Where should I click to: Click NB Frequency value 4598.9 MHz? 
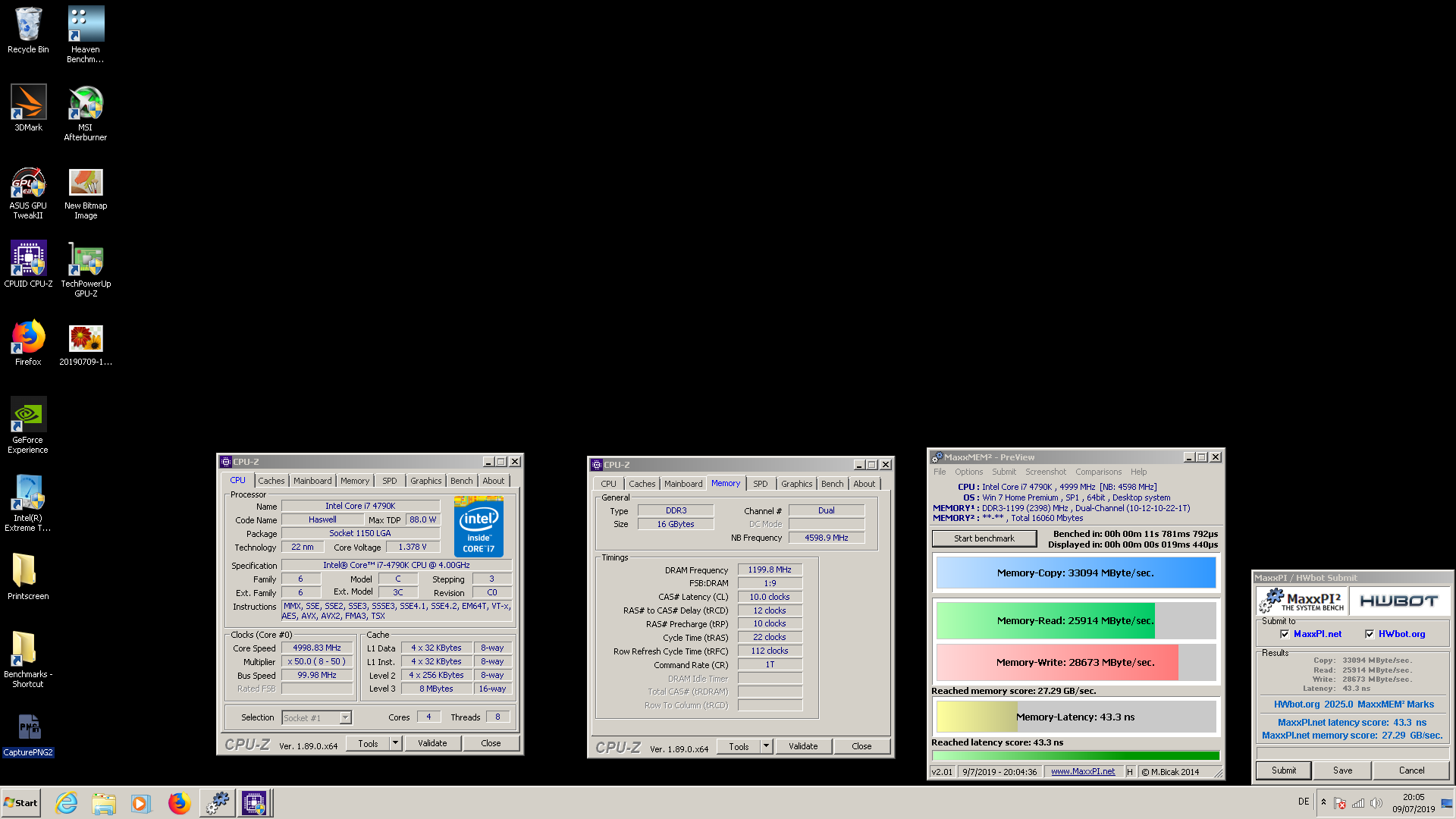coord(826,538)
